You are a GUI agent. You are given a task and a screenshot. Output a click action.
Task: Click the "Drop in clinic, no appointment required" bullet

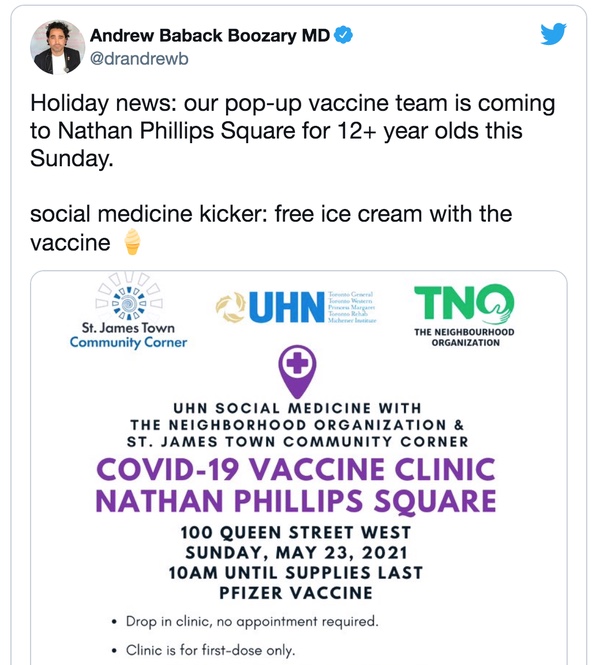(x=252, y=622)
